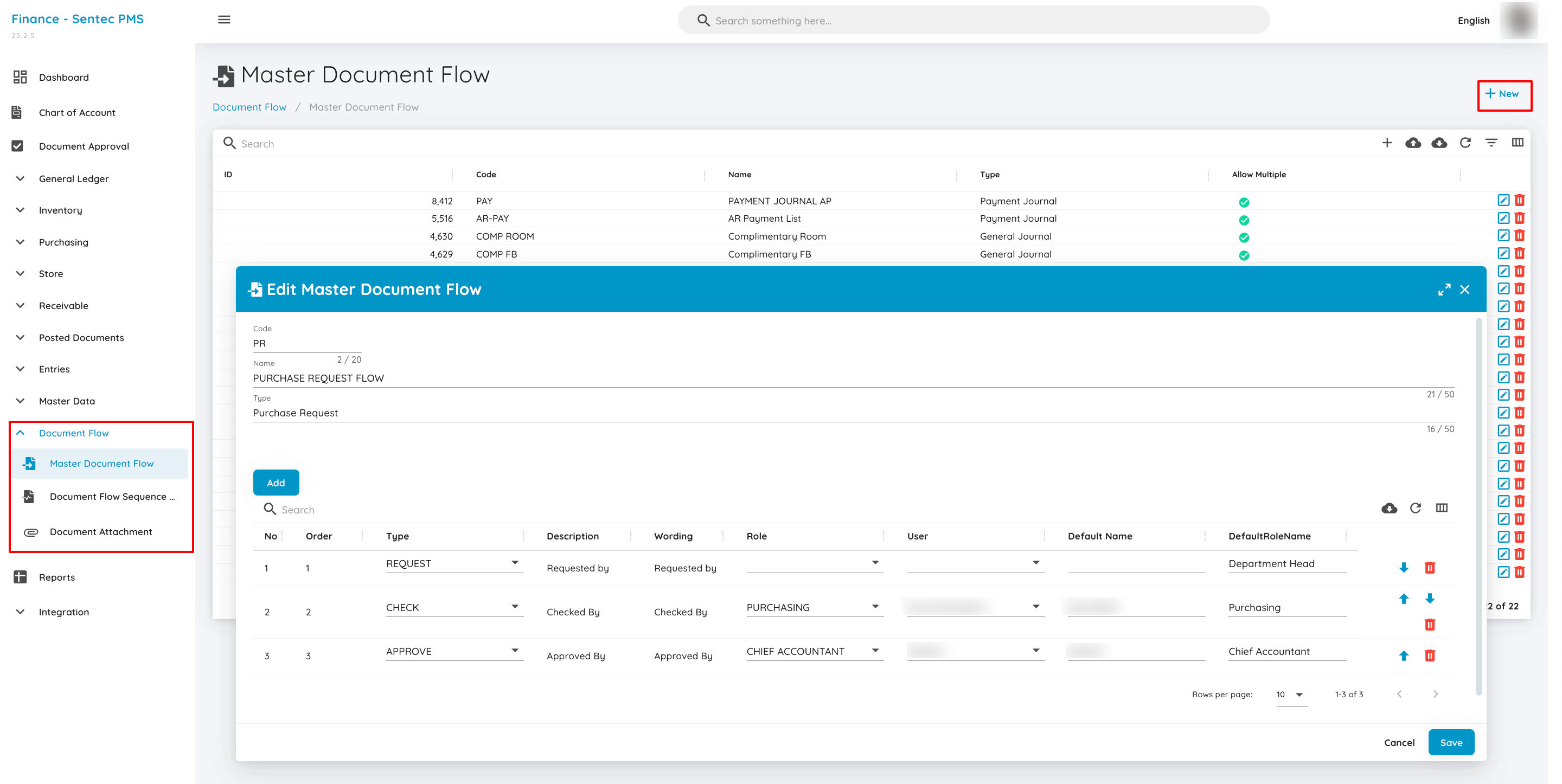
Task: Delete the CHECK step row
Action: 1429,625
